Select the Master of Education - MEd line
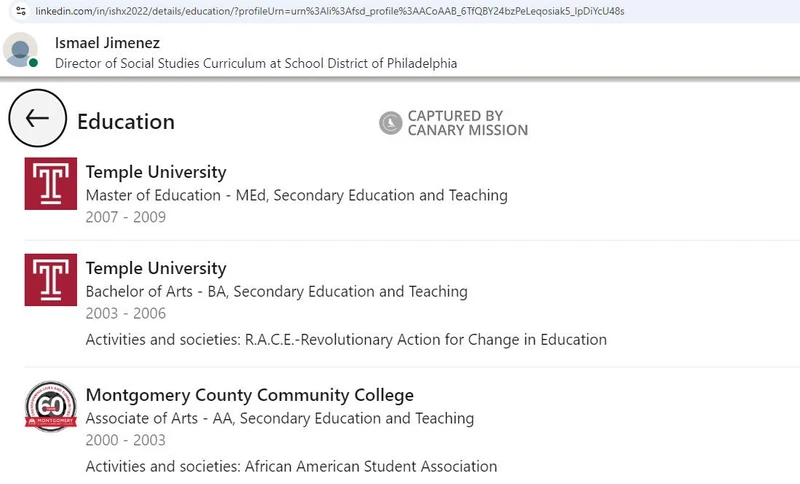Image resolution: width=800 pixels, height=484 pixels. click(x=296, y=195)
